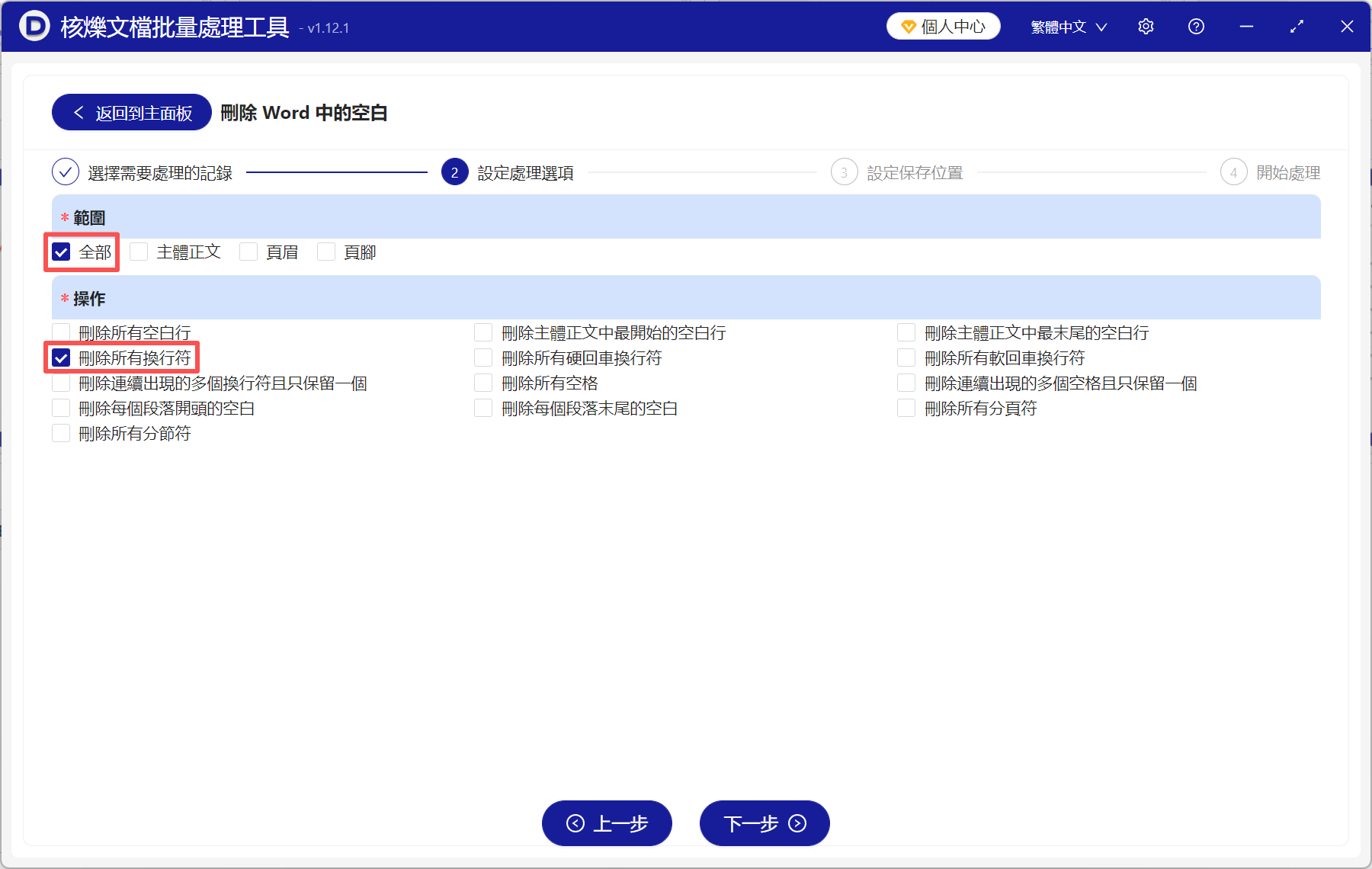Click the back chevron in 返回到主面板
This screenshot has height=869, width=1372.
point(79,112)
